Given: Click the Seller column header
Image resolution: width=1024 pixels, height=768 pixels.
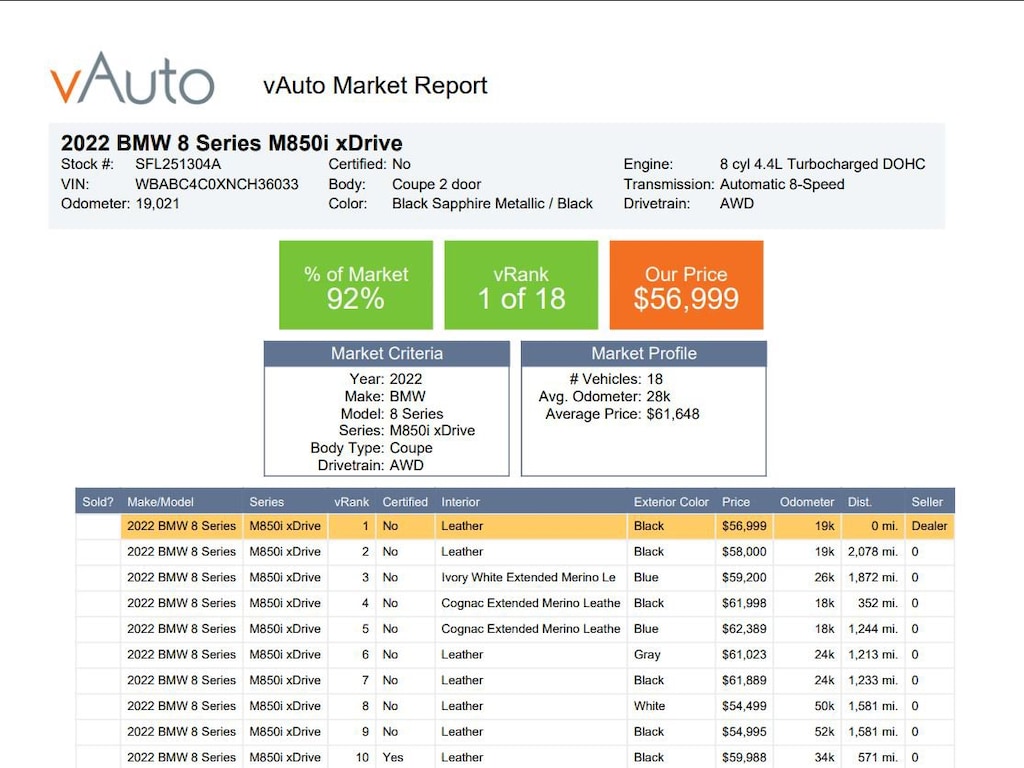Looking at the screenshot, I should coord(927,502).
